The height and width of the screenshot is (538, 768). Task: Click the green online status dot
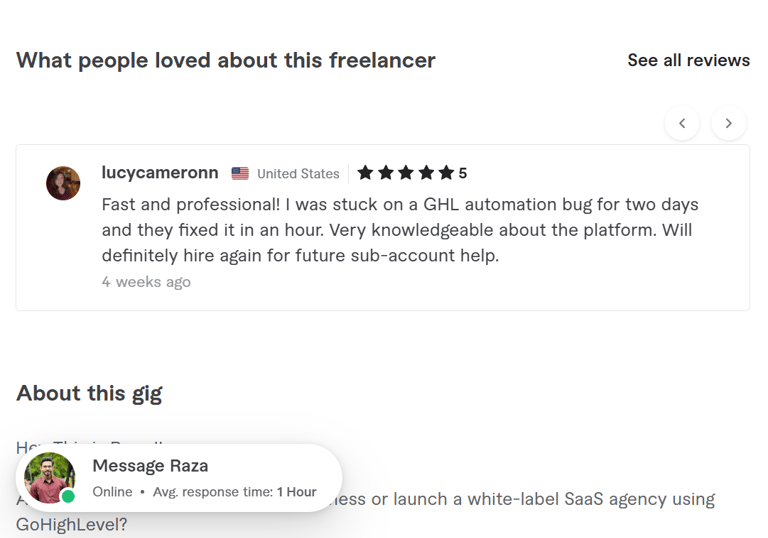68,496
